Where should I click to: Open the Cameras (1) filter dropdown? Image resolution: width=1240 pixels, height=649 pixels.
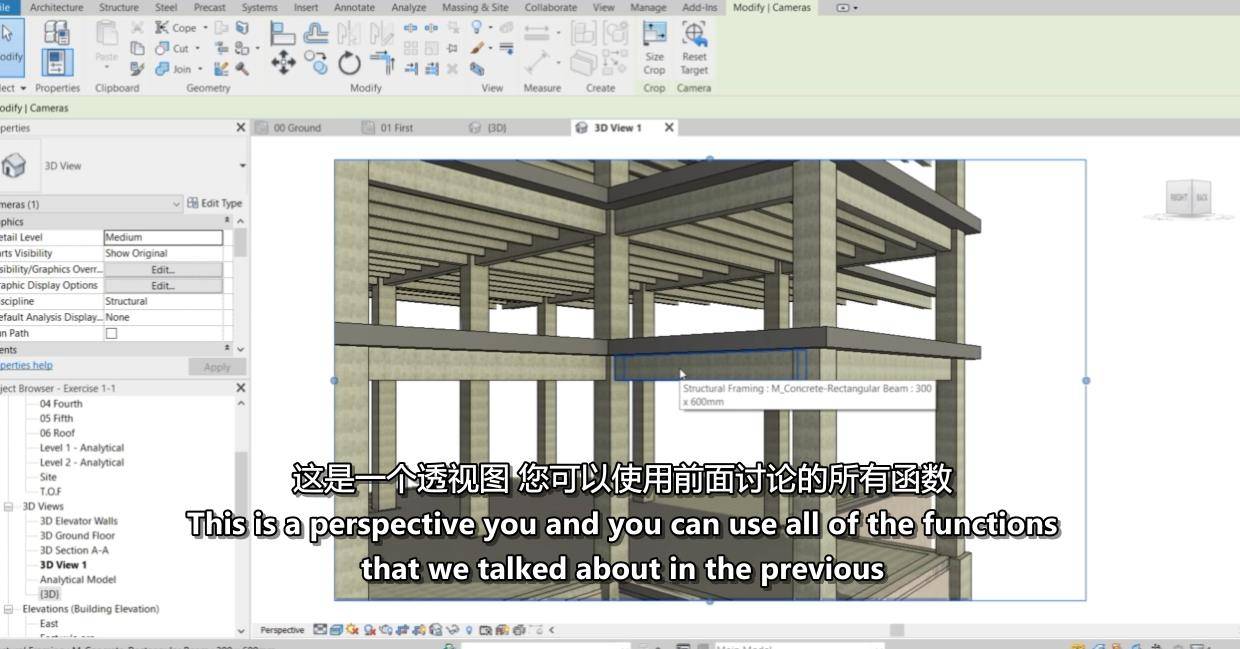pos(177,204)
